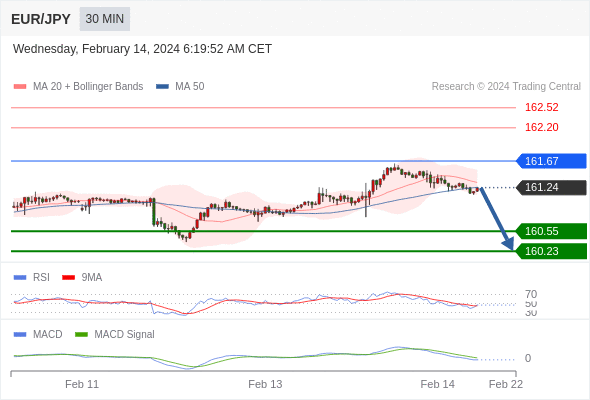Screen dimensions: 590x400
Task: Toggle the MACD legend marker
Action: [x=20, y=335]
